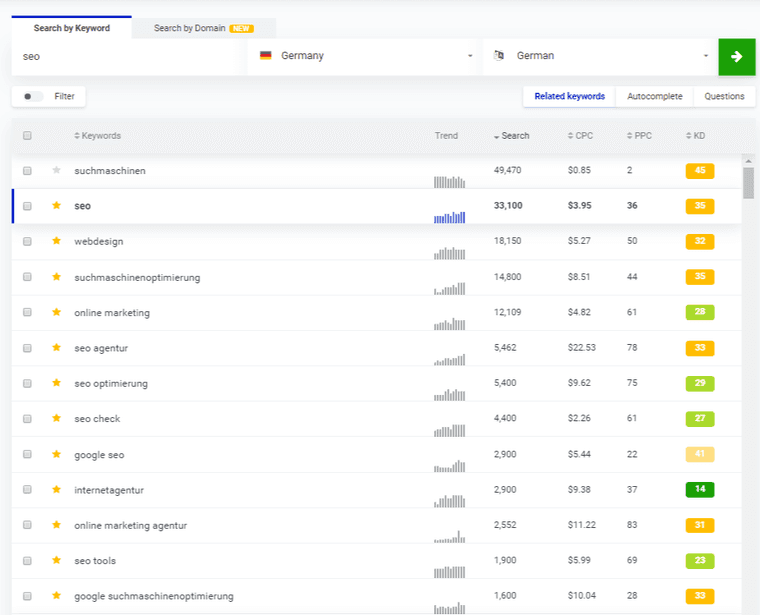
Task: Sort by PPC column
Action: pyautogui.click(x=639, y=136)
